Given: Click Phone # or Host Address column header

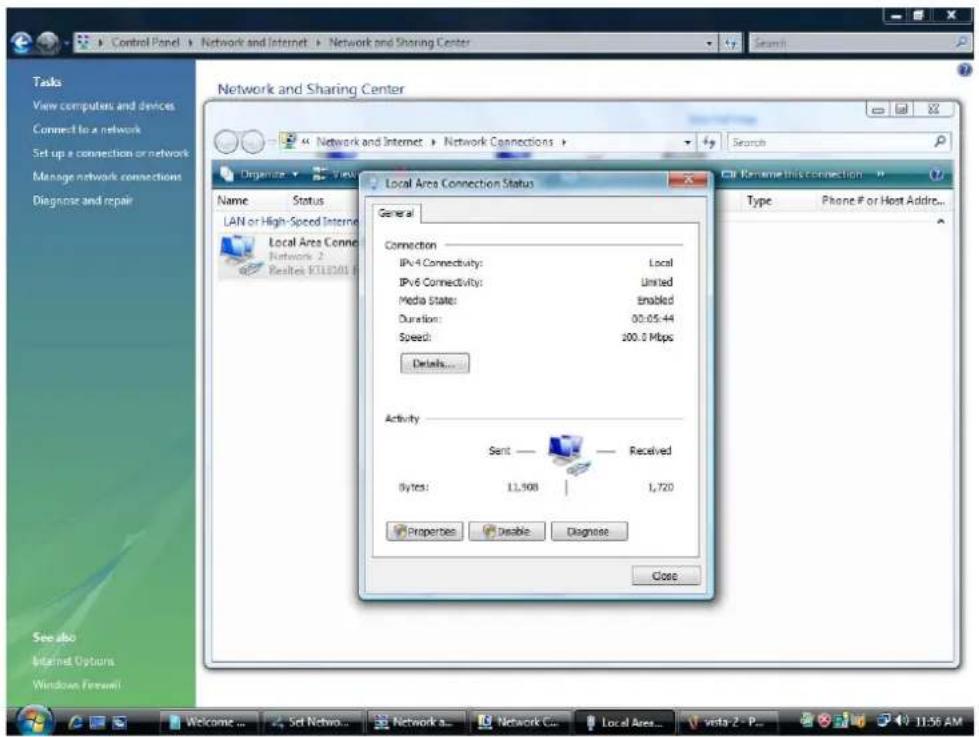Looking at the screenshot, I should coord(883,200).
